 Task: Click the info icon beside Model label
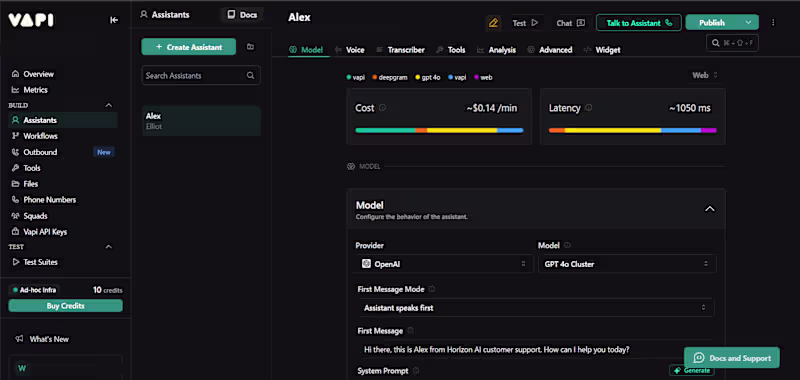click(x=567, y=245)
